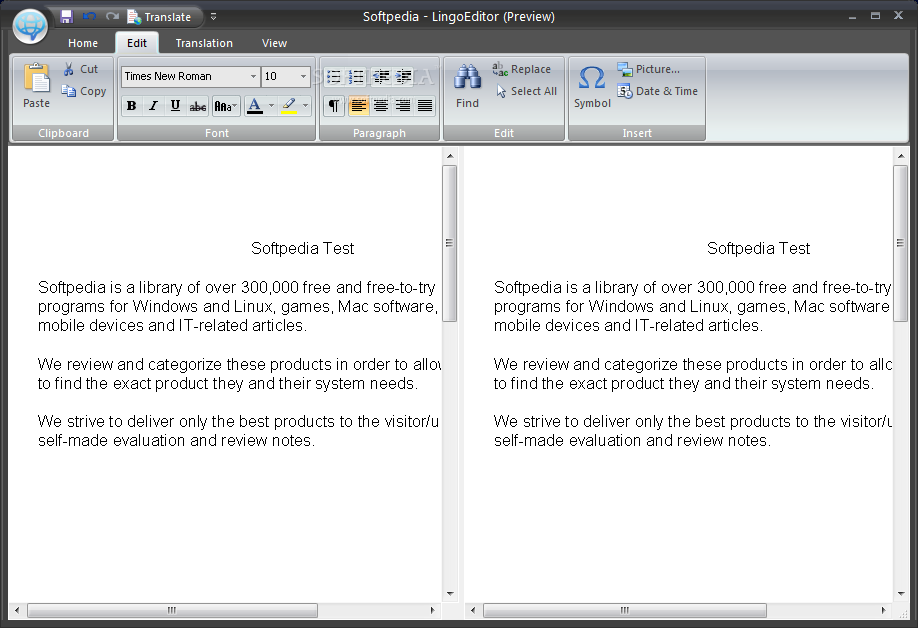
Task: Toggle Strikethrough formatting
Action: tap(198, 106)
